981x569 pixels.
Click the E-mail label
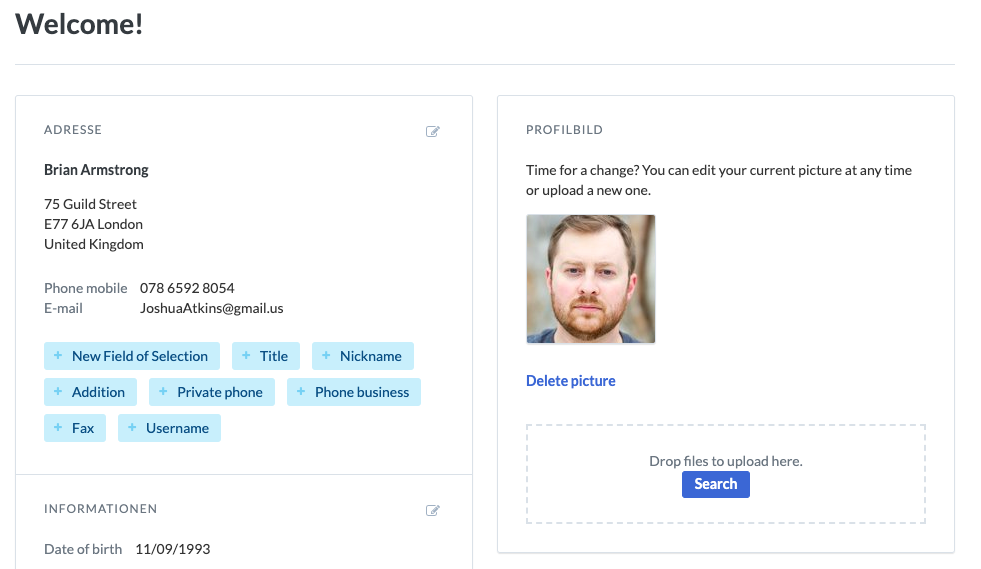(63, 308)
